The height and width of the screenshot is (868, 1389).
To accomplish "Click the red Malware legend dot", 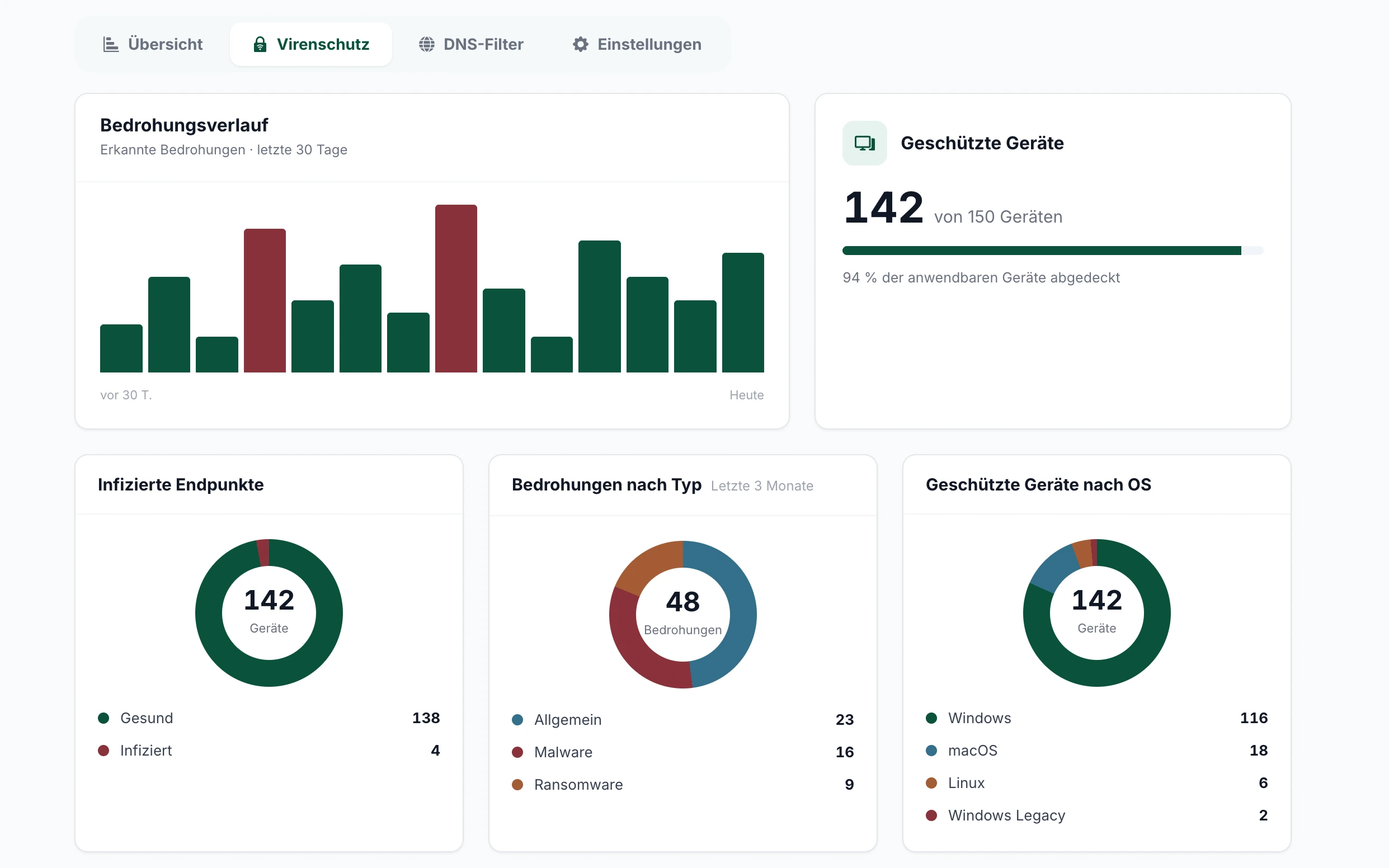I will point(517,752).
